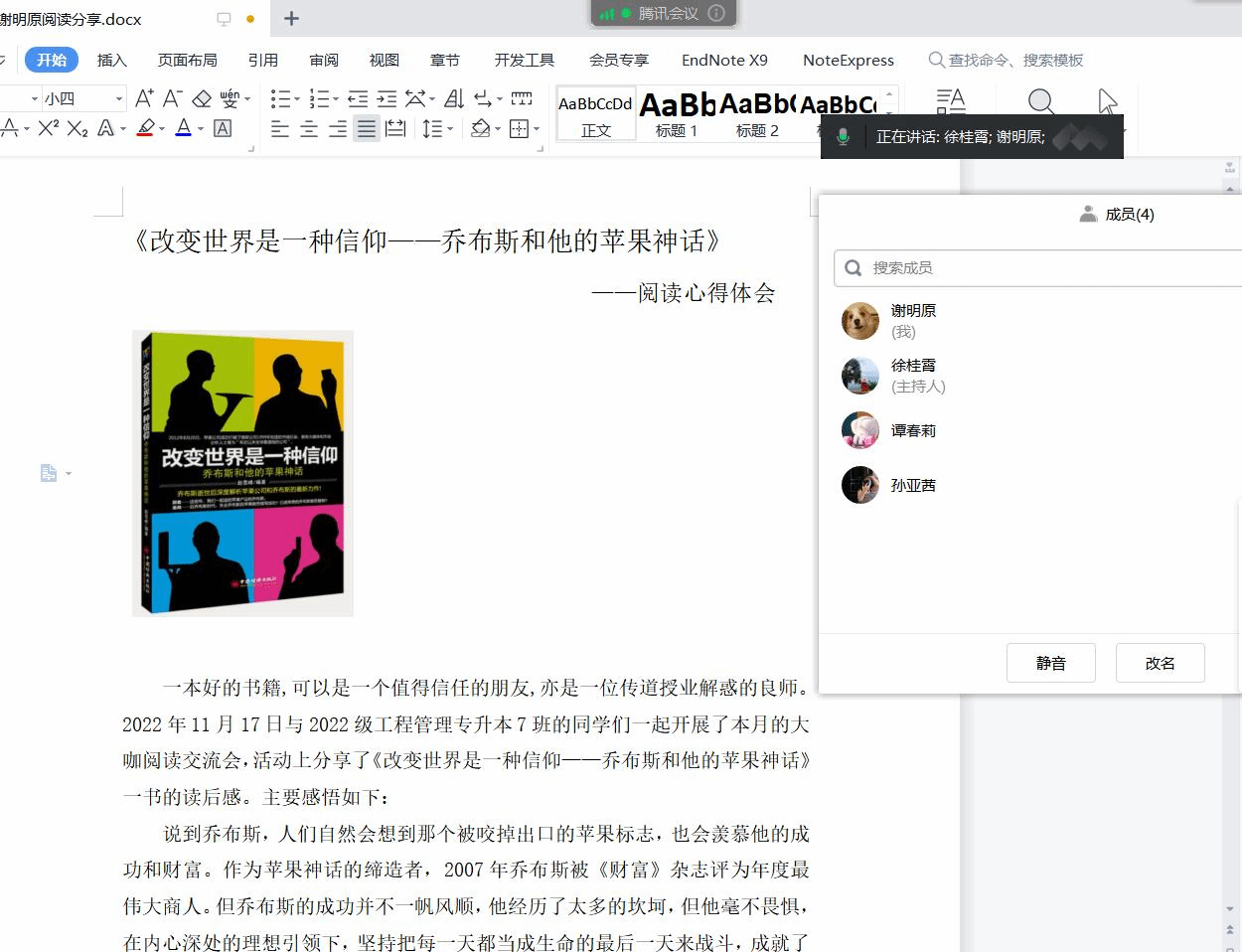
Task: Open the font size dropdown showing 小四
Action: tap(119, 98)
